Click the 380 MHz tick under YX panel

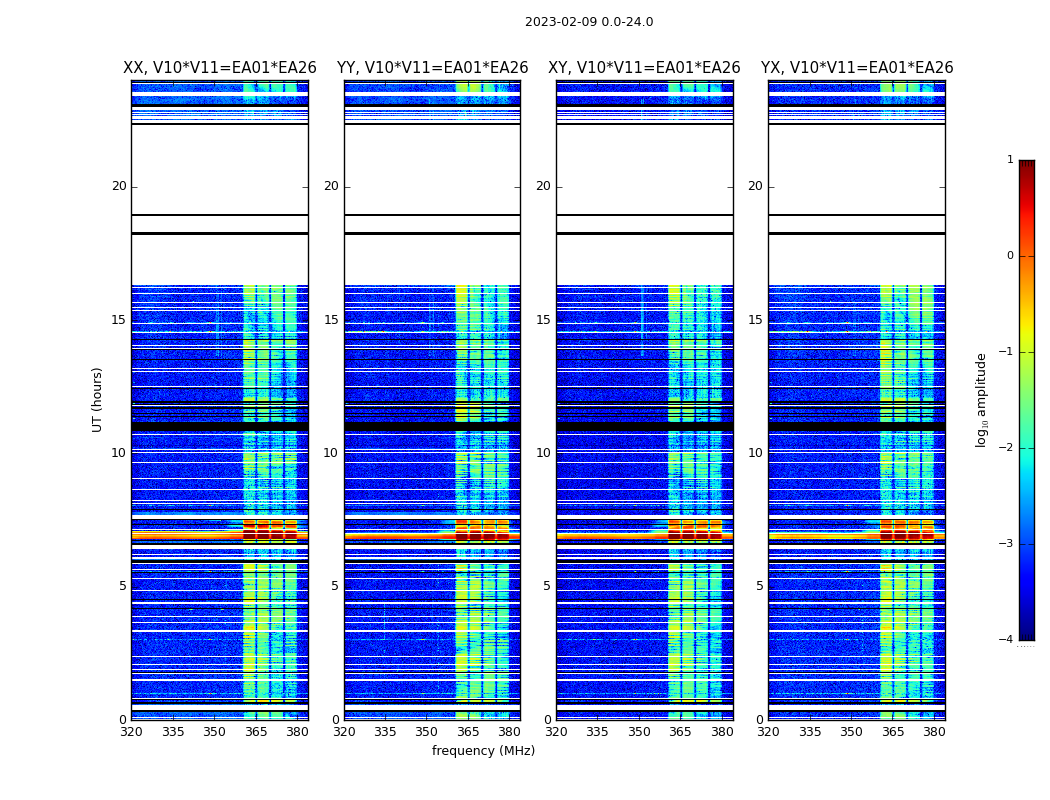(x=934, y=732)
